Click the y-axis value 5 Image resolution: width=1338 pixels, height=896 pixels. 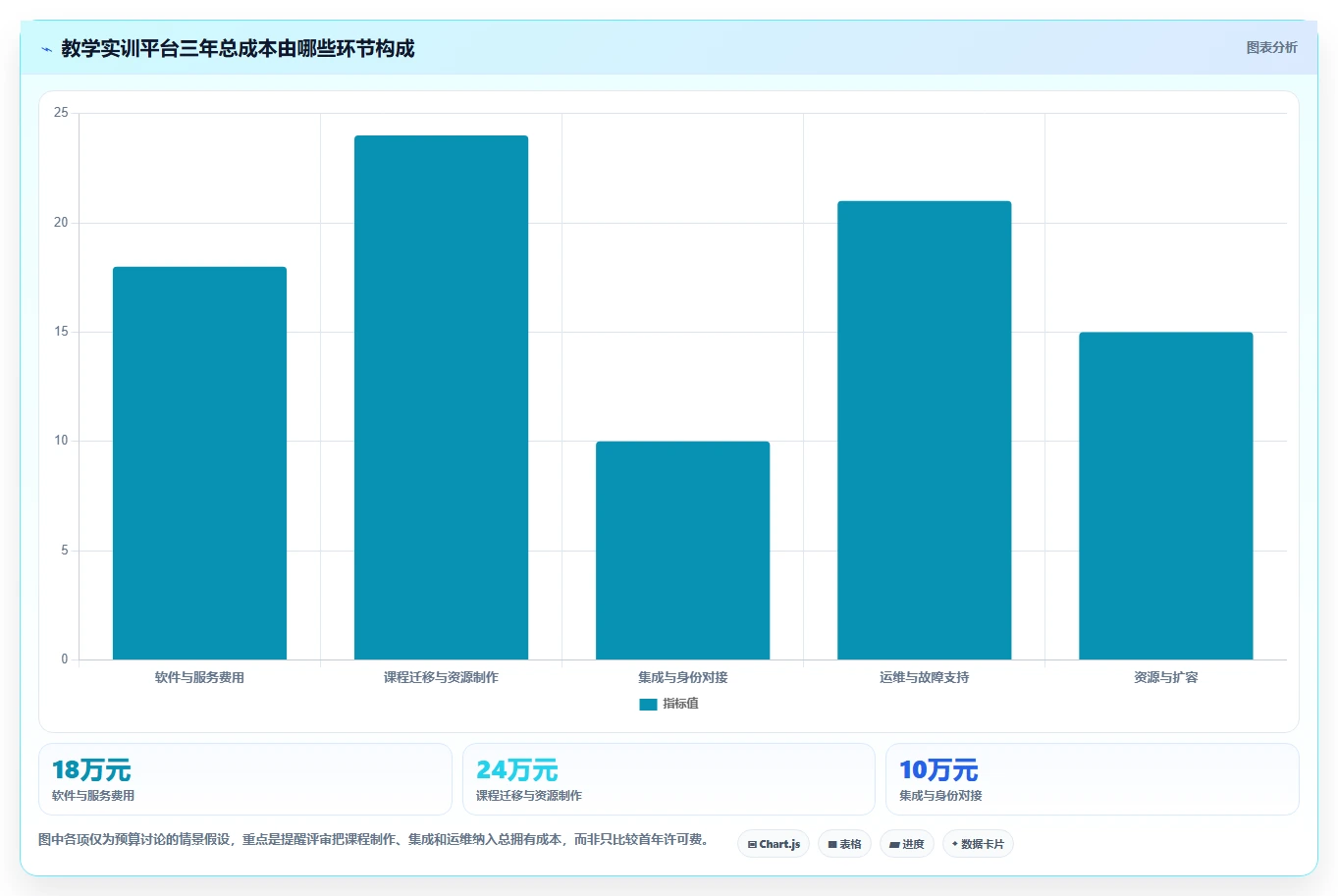pyautogui.click(x=65, y=551)
